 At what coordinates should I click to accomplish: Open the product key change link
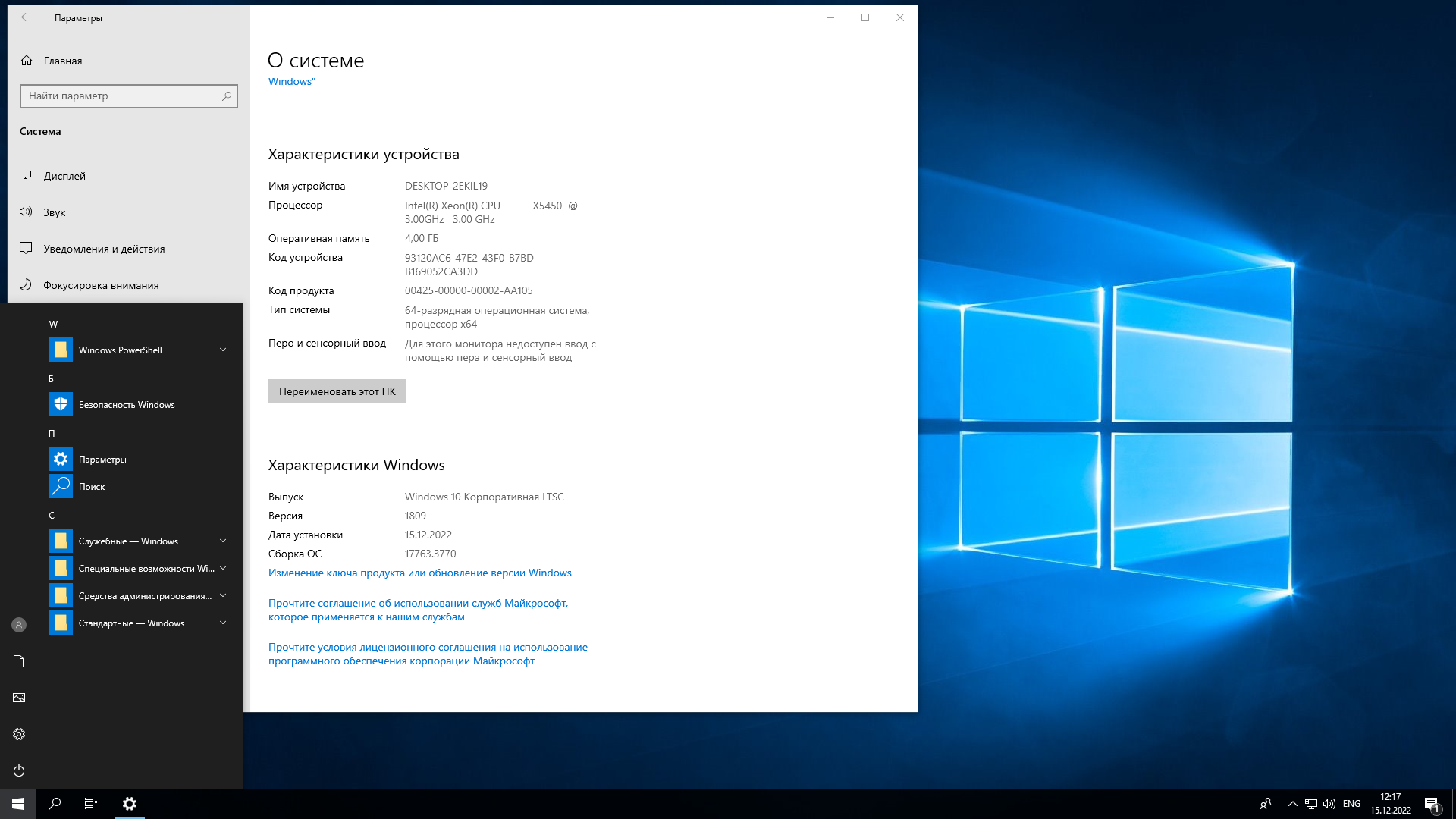coord(419,573)
